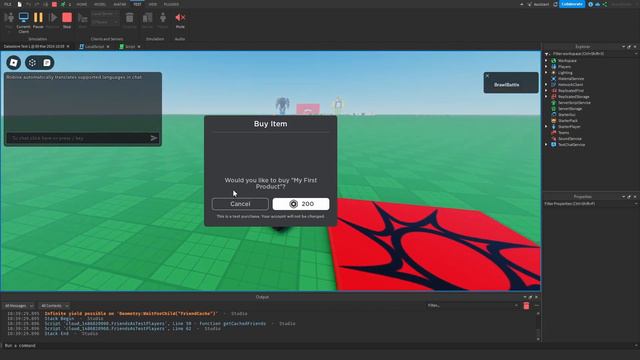Expand the StarterPlayer node
This screenshot has height=360, width=640.
point(546,127)
